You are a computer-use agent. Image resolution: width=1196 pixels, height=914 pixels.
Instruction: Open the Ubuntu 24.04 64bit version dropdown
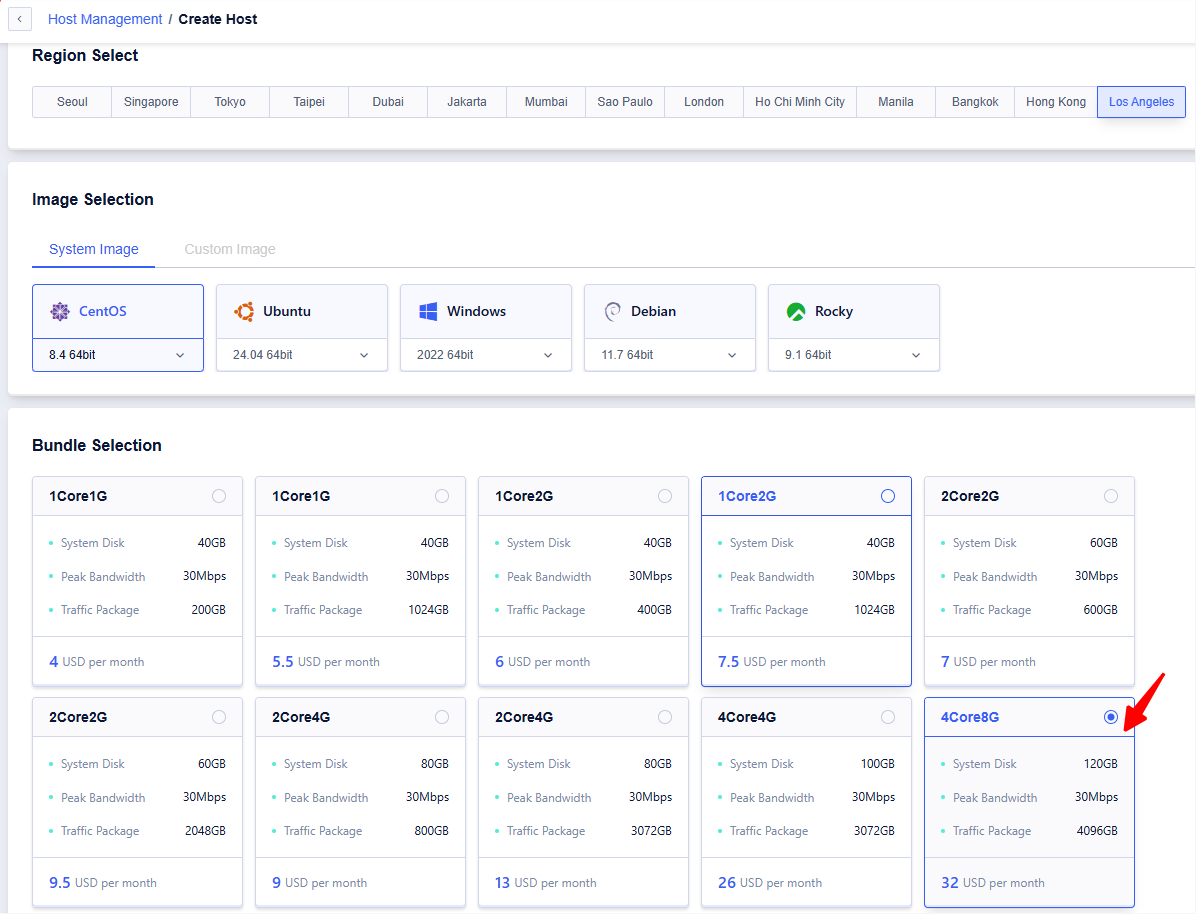point(302,355)
